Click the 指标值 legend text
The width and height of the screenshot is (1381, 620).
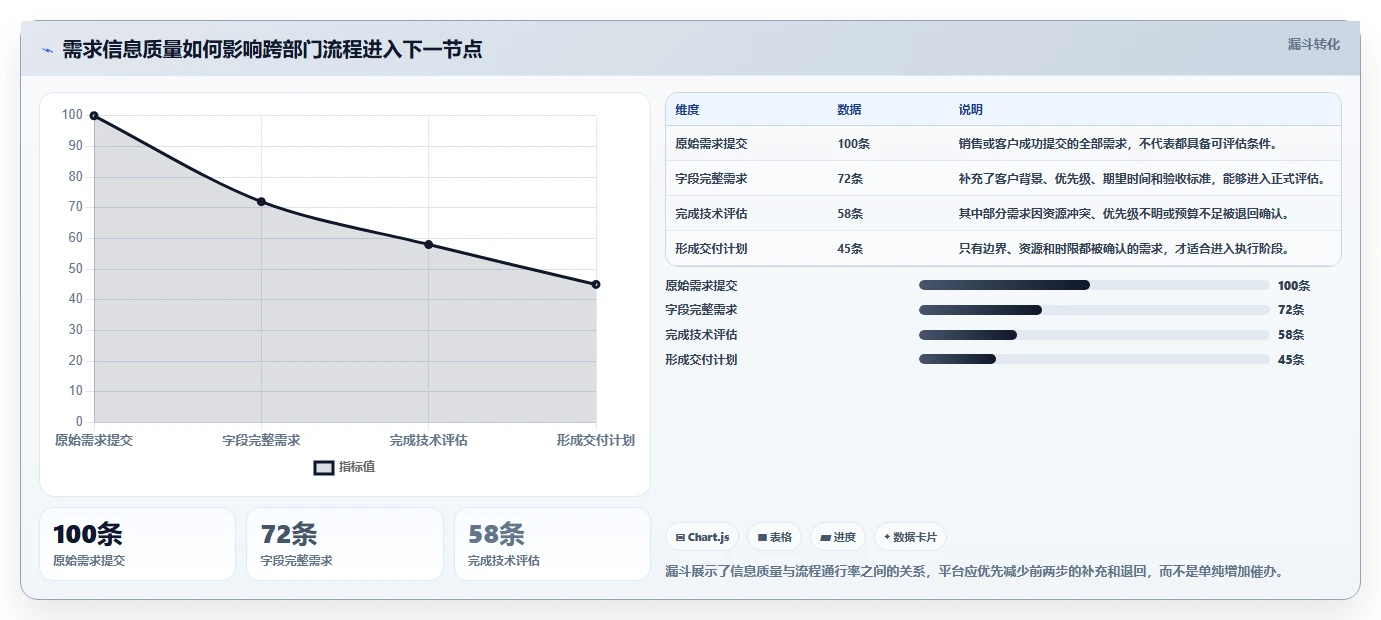coord(357,467)
